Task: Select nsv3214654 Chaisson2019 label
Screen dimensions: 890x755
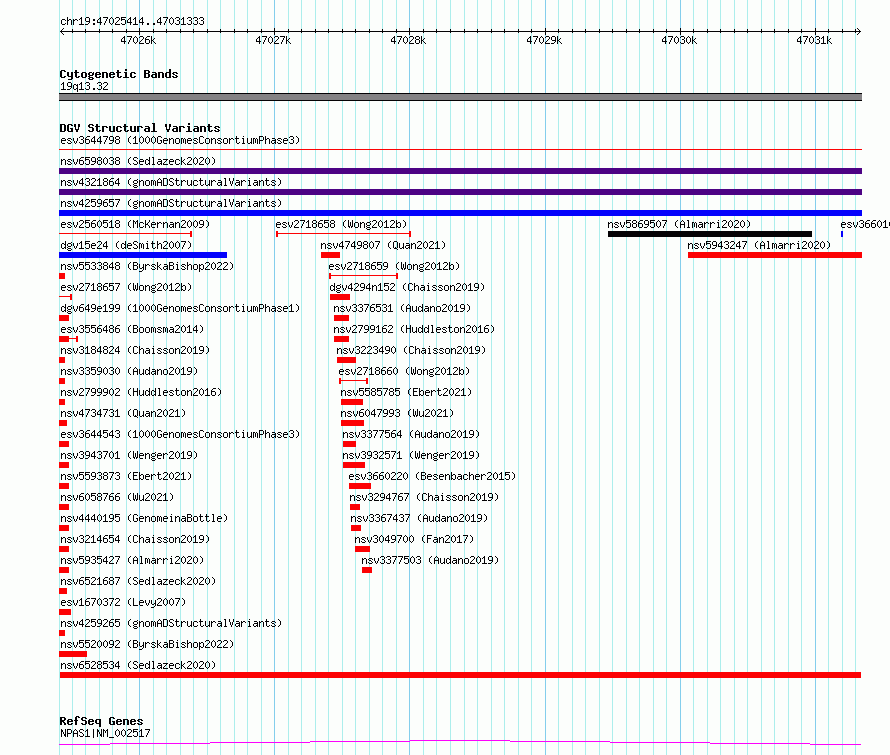Action: (x=135, y=539)
